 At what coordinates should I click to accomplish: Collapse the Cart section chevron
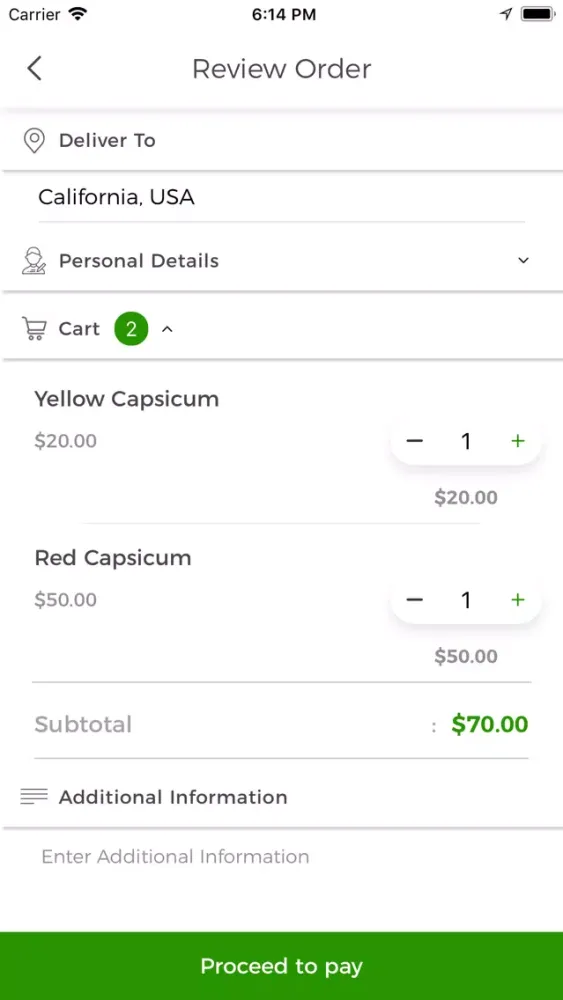point(167,329)
